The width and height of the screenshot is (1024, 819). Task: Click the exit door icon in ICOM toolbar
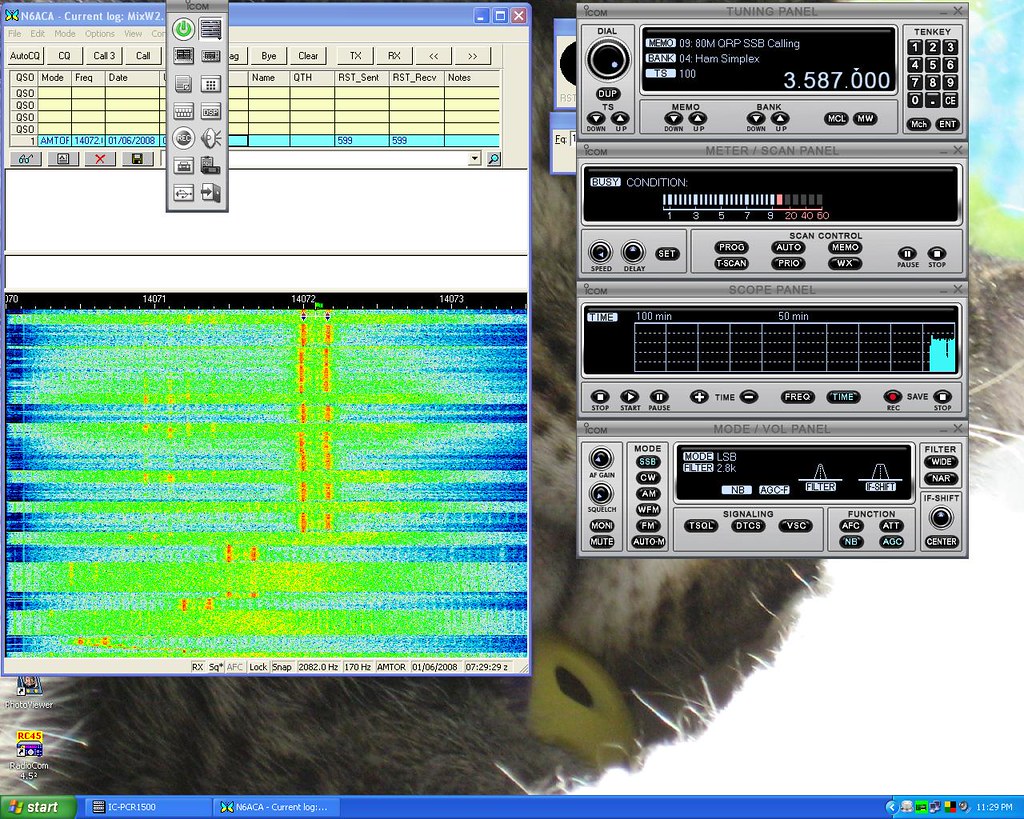tap(210, 193)
